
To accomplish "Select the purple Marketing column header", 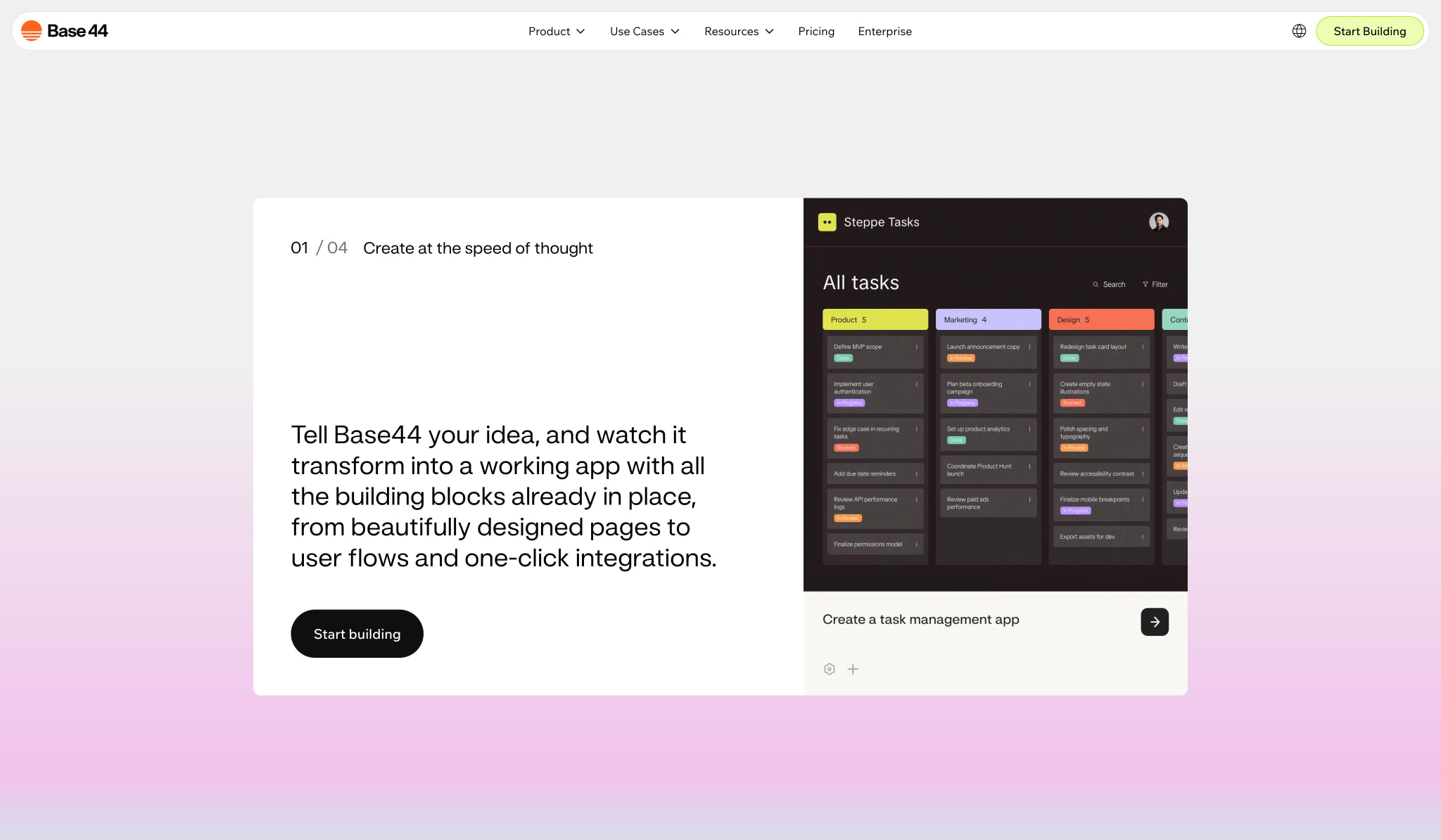I will point(988,319).
